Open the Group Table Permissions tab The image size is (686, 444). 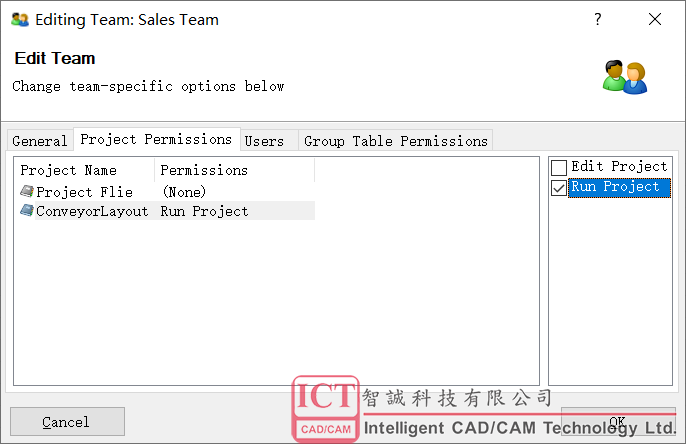click(396, 141)
